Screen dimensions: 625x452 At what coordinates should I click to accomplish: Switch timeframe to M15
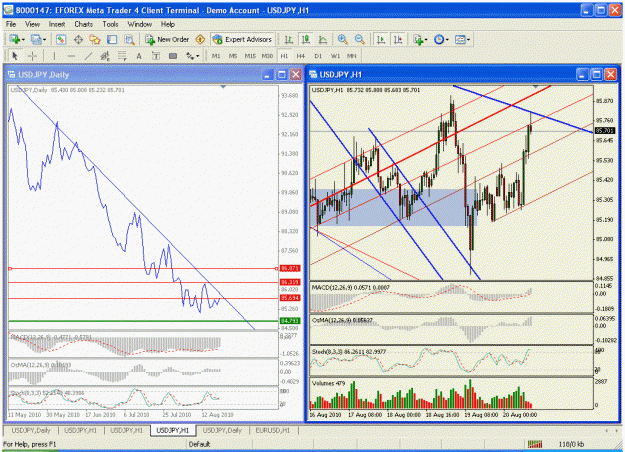point(250,56)
